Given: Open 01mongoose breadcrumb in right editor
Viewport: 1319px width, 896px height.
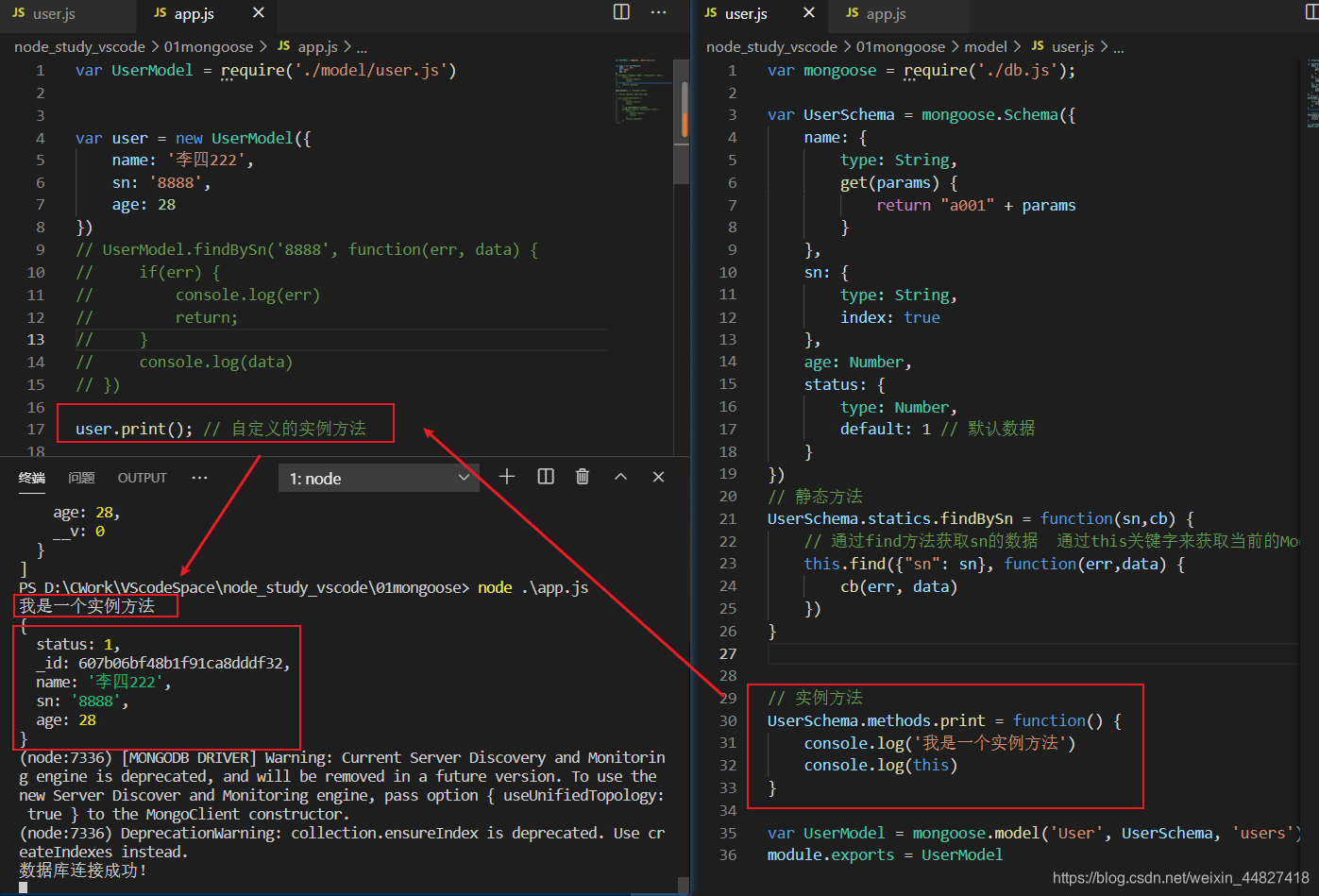Looking at the screenshot, I should click(901, 46).
